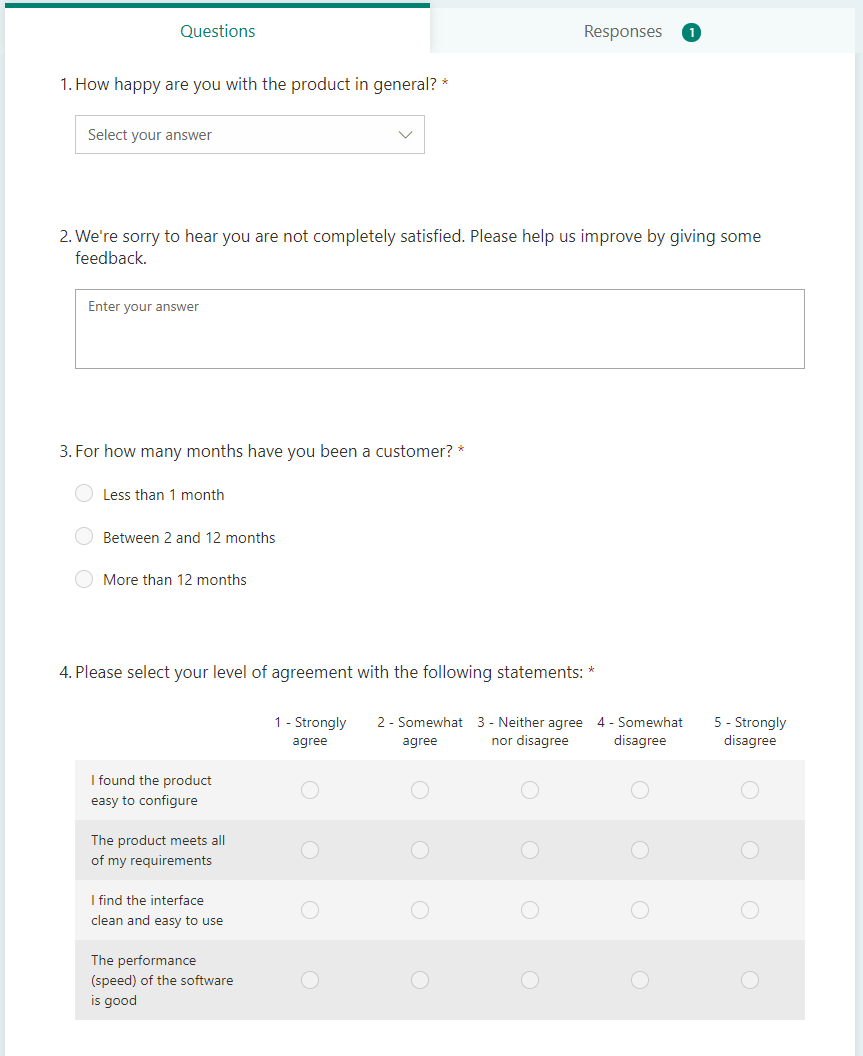Mark performance speed as Strongly disagree
Viewport: 863px width, 1056px height.
tap(750, 980)
